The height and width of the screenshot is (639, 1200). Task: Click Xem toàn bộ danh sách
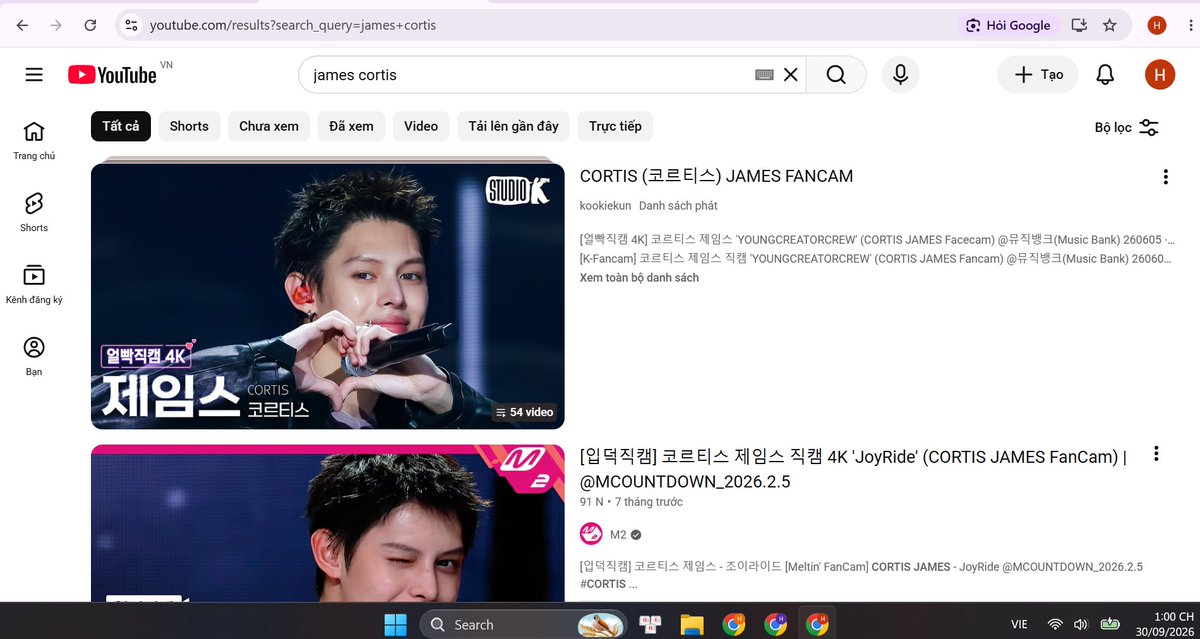[639, 277]
